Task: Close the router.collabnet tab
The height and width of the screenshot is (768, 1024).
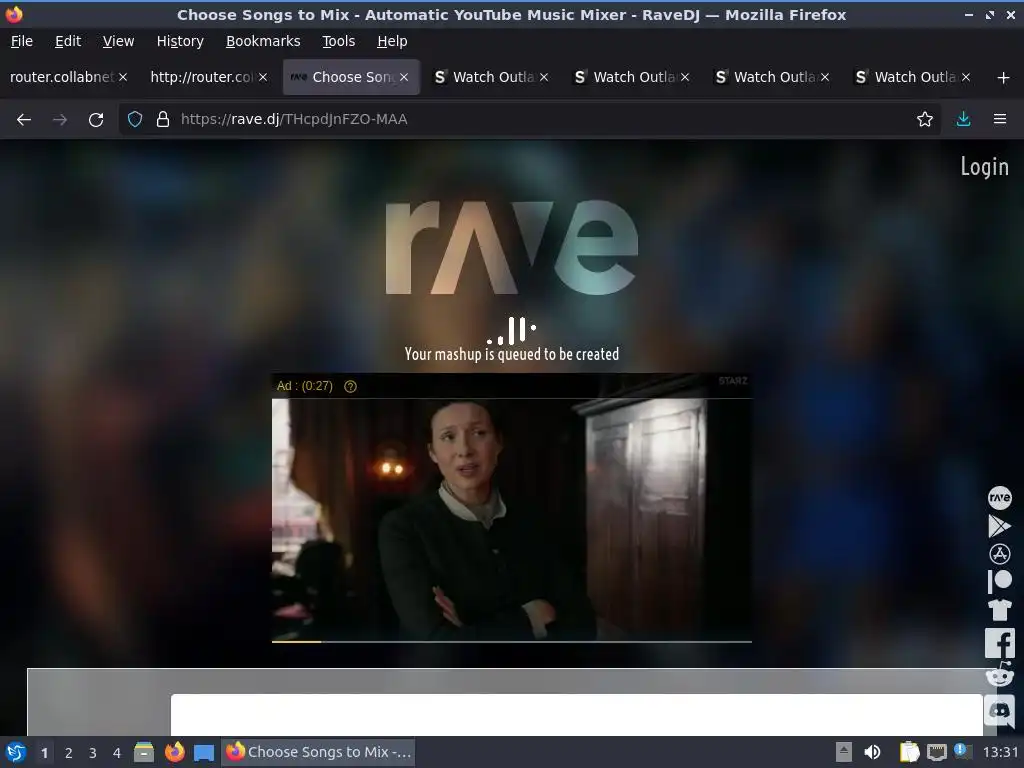Action: (123, 77)
